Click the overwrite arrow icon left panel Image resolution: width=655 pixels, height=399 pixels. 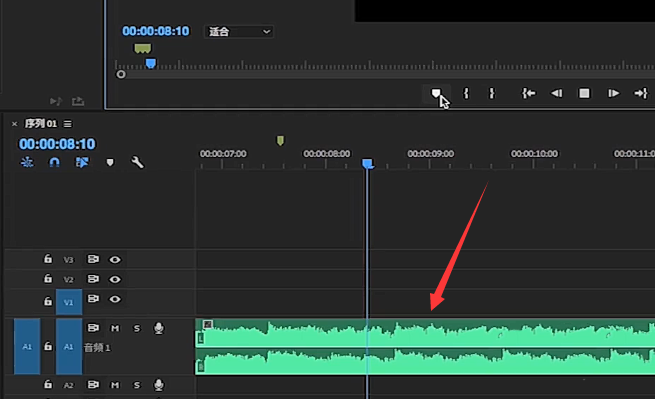tap(56, 102)
